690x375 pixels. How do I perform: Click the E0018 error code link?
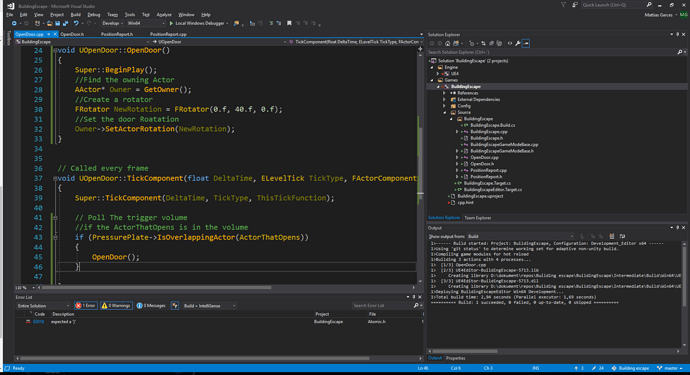coord(38,322)
